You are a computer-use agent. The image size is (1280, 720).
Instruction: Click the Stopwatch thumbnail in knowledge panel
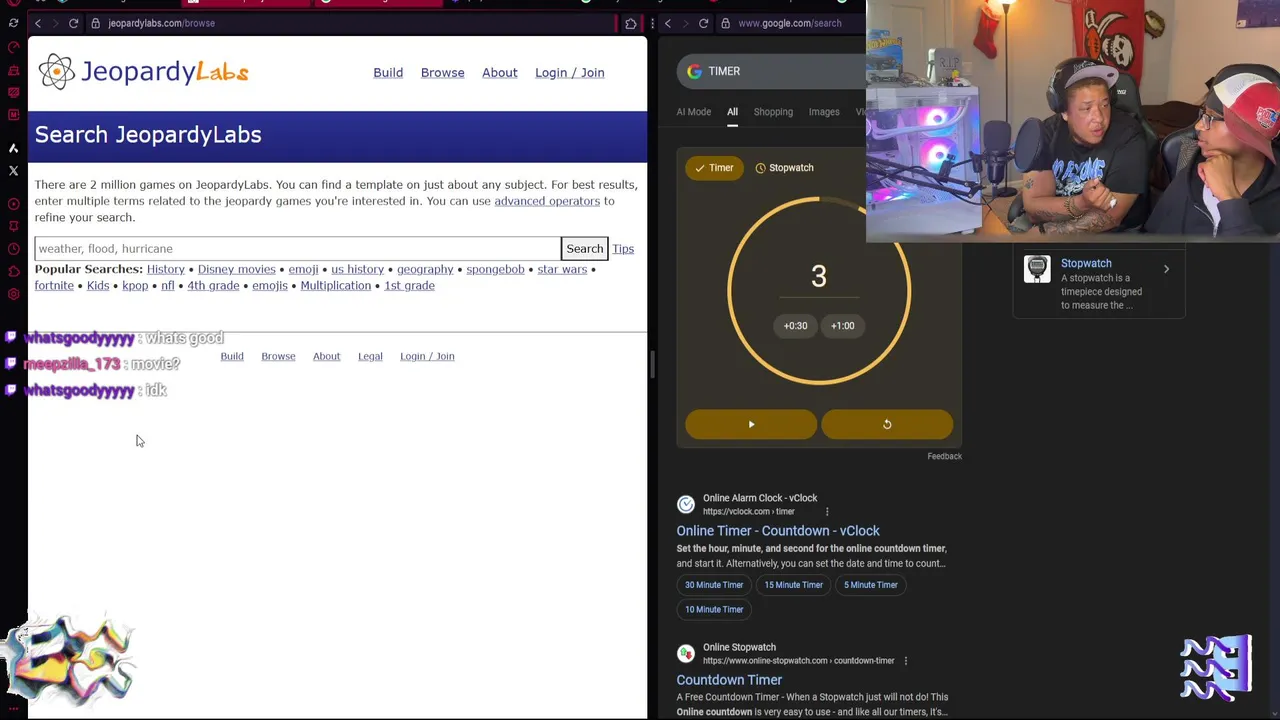(1037, 269)
